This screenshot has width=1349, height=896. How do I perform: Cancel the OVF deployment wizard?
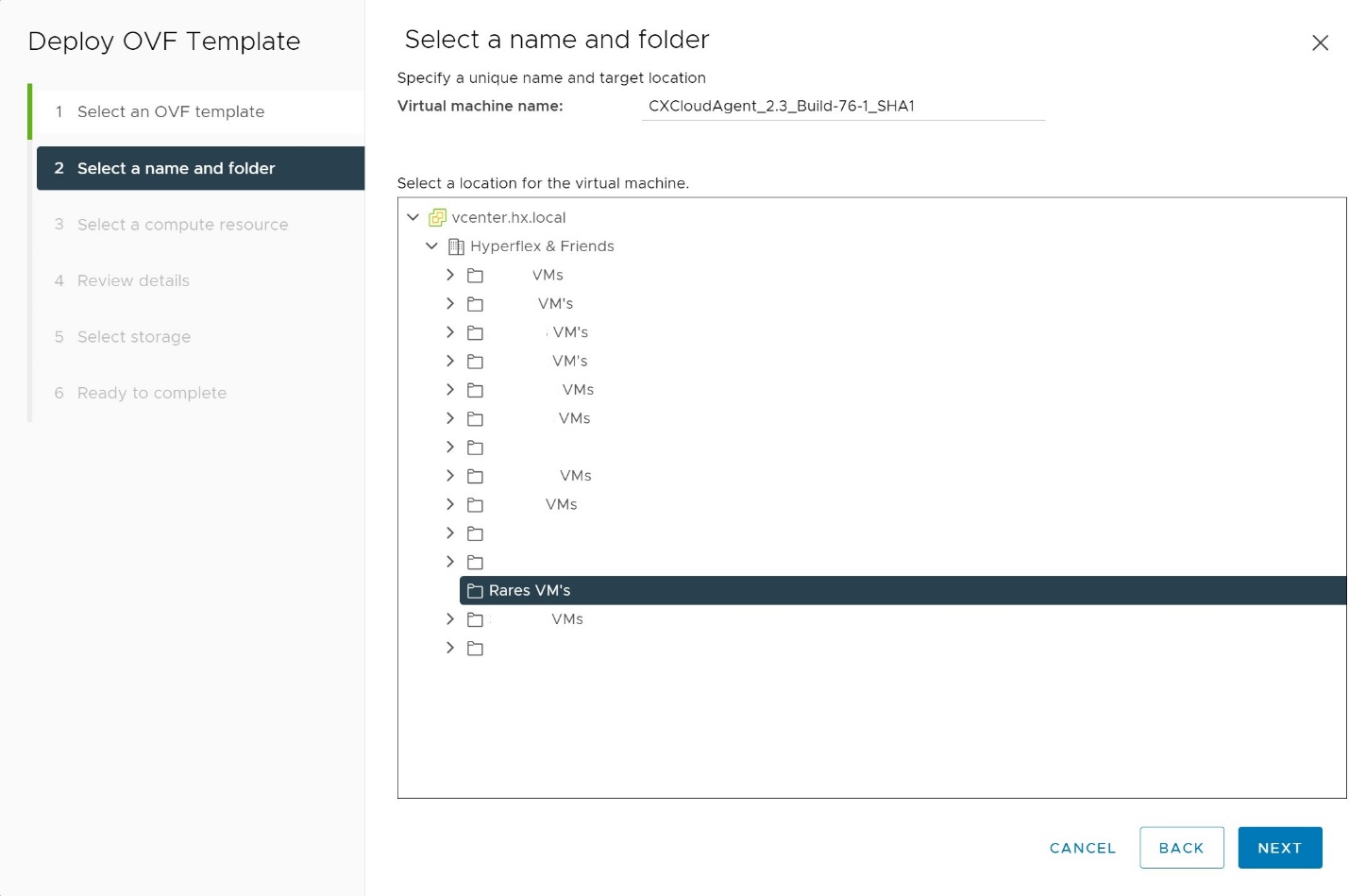(1083, 848)
